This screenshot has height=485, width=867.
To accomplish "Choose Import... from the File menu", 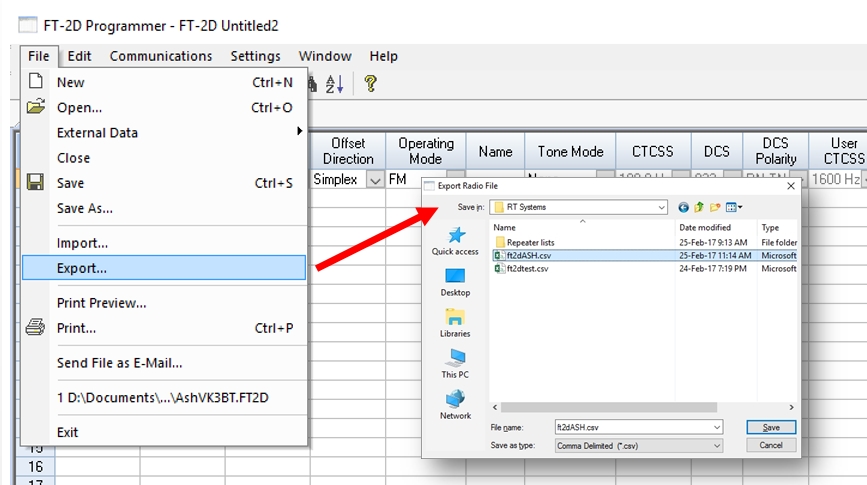I will 164,243.
